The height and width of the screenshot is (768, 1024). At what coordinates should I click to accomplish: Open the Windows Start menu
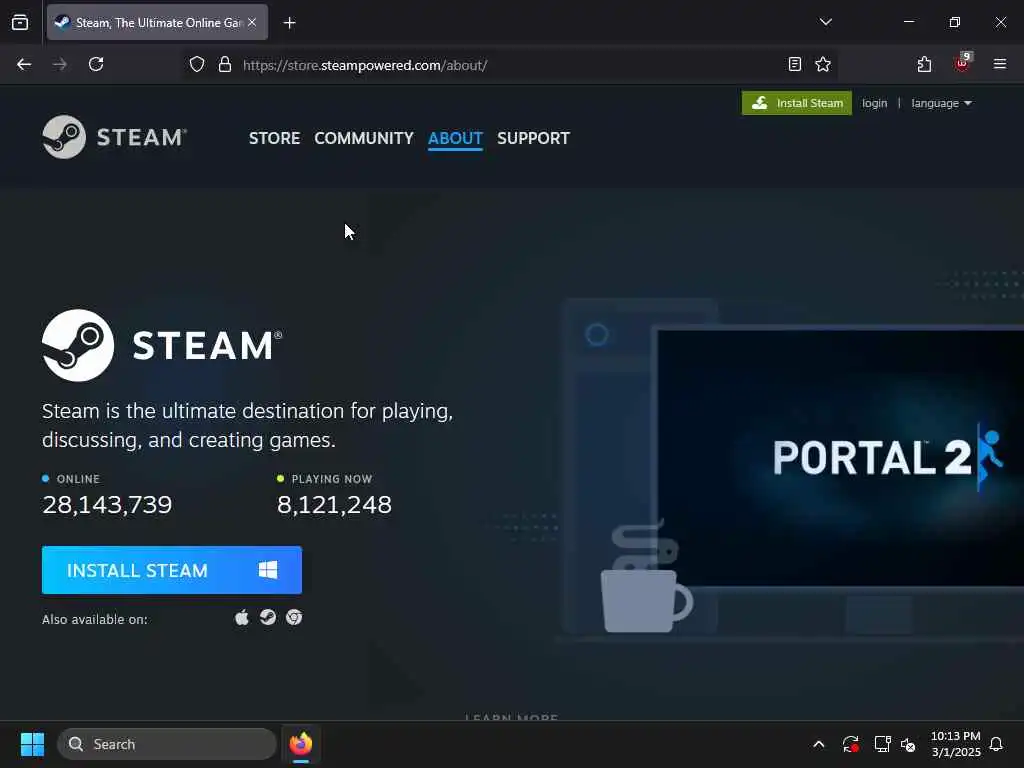pyautogui.click(x=32, y=744)
